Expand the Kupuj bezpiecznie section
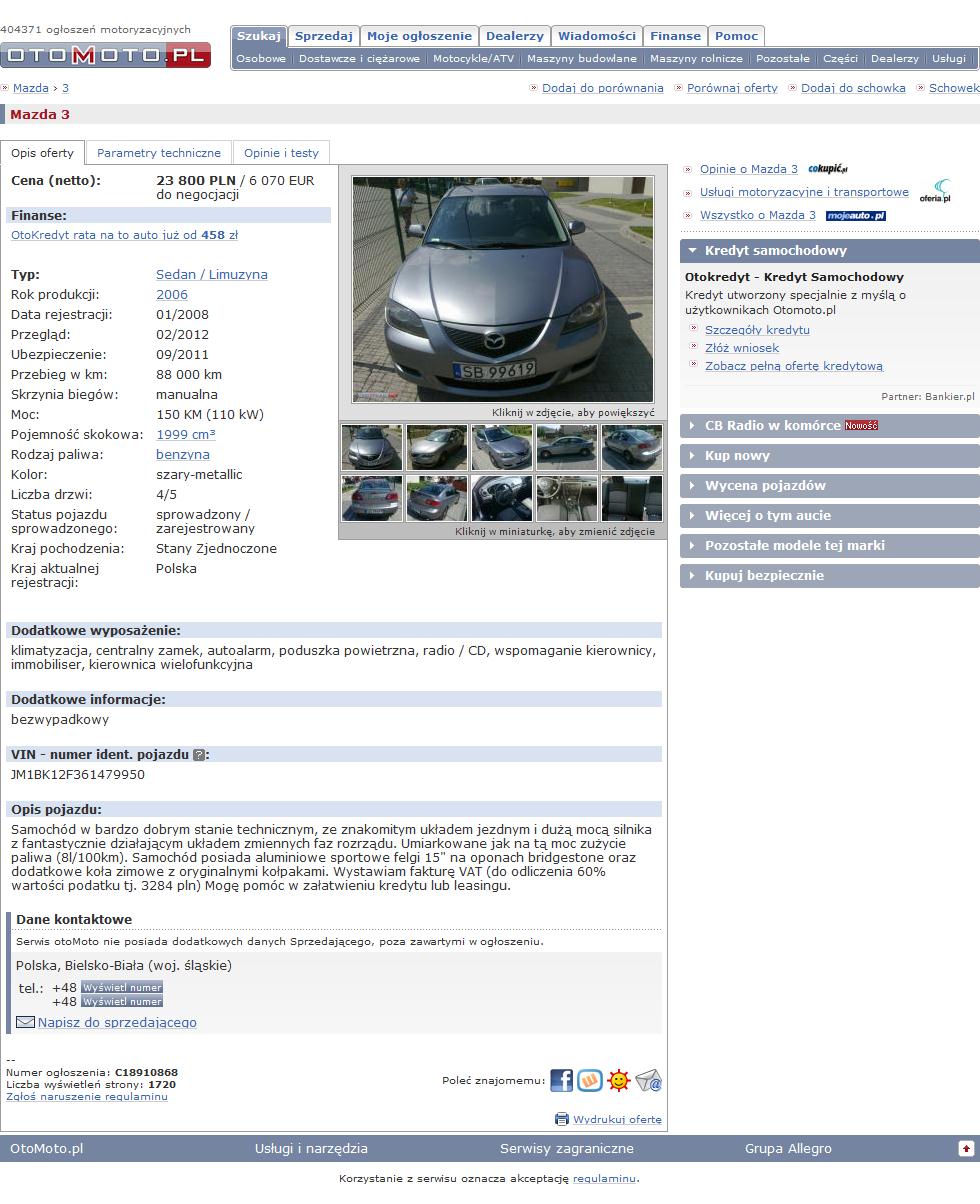The width and height of the screenshot is (980, 1204). [x=830, y=575]
